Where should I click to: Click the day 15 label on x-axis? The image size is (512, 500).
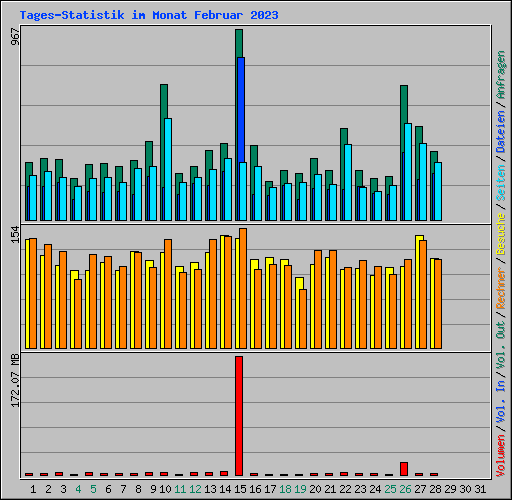(240, 489)
